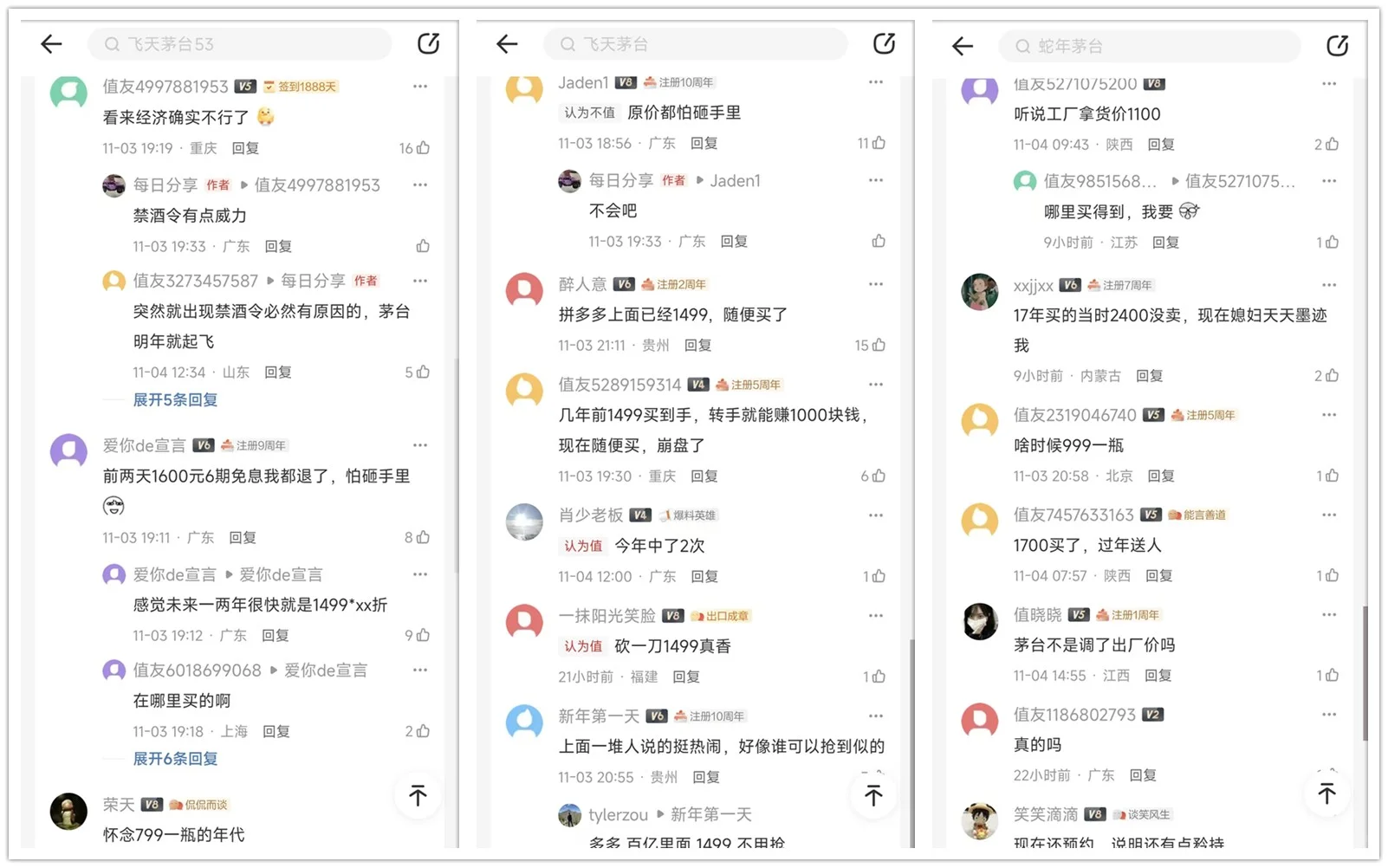Click the 认为不值 tag on Jaden1's comment
The height and width of the screenshot is (868, 1388).
point(590,113)
